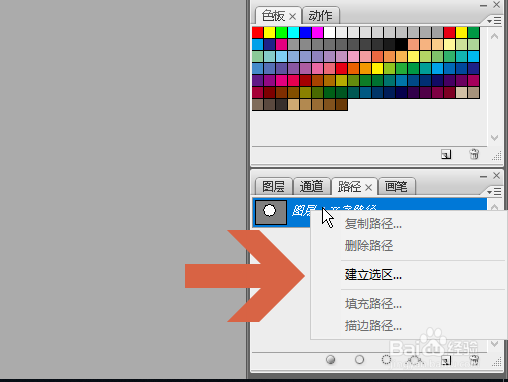Close the 路径 tab with its x
The image size is (508, 382).
click(x=368, y=187)
